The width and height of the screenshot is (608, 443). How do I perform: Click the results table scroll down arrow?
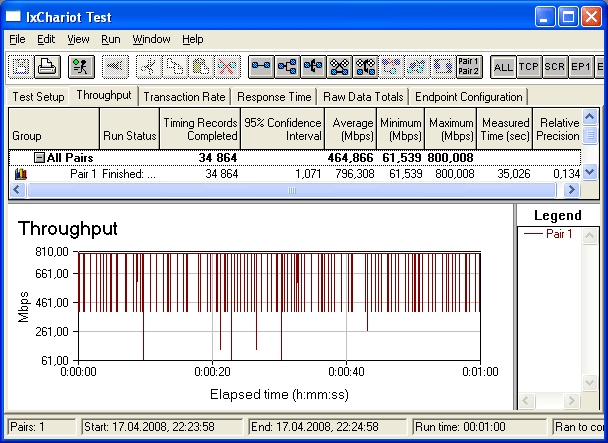(590, 171)
